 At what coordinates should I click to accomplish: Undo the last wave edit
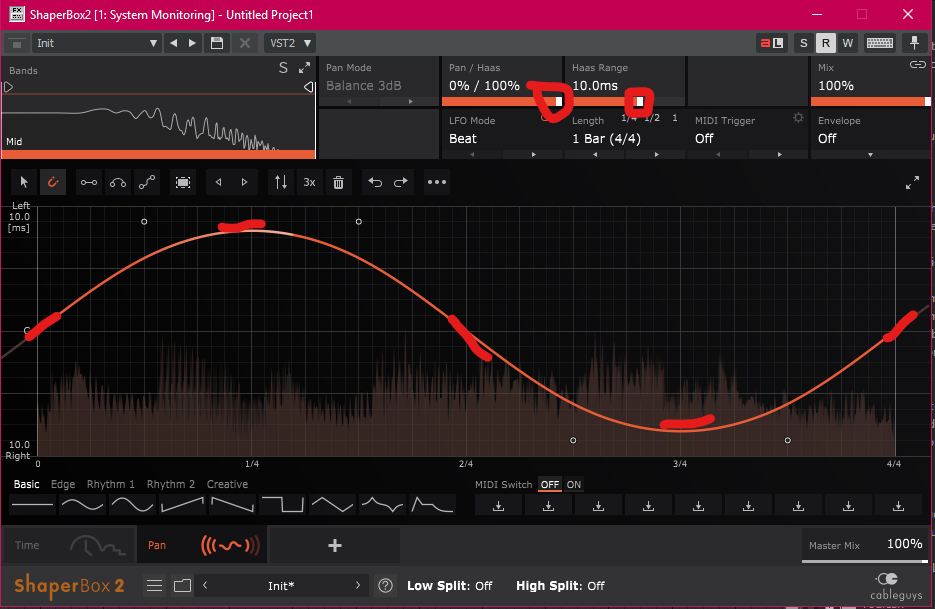click(375, 183)
